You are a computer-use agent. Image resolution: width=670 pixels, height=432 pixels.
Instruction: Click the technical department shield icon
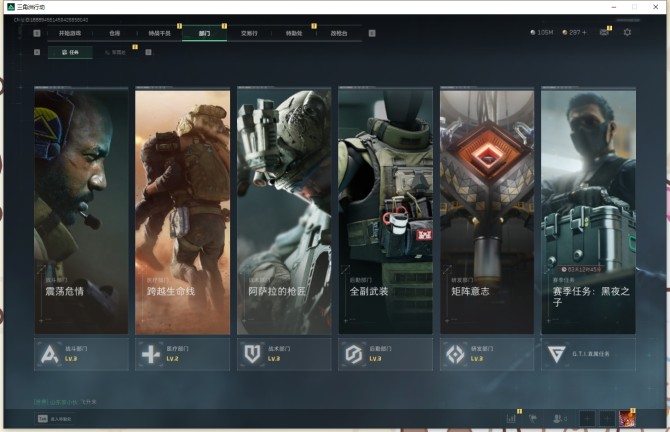point(252,354)
